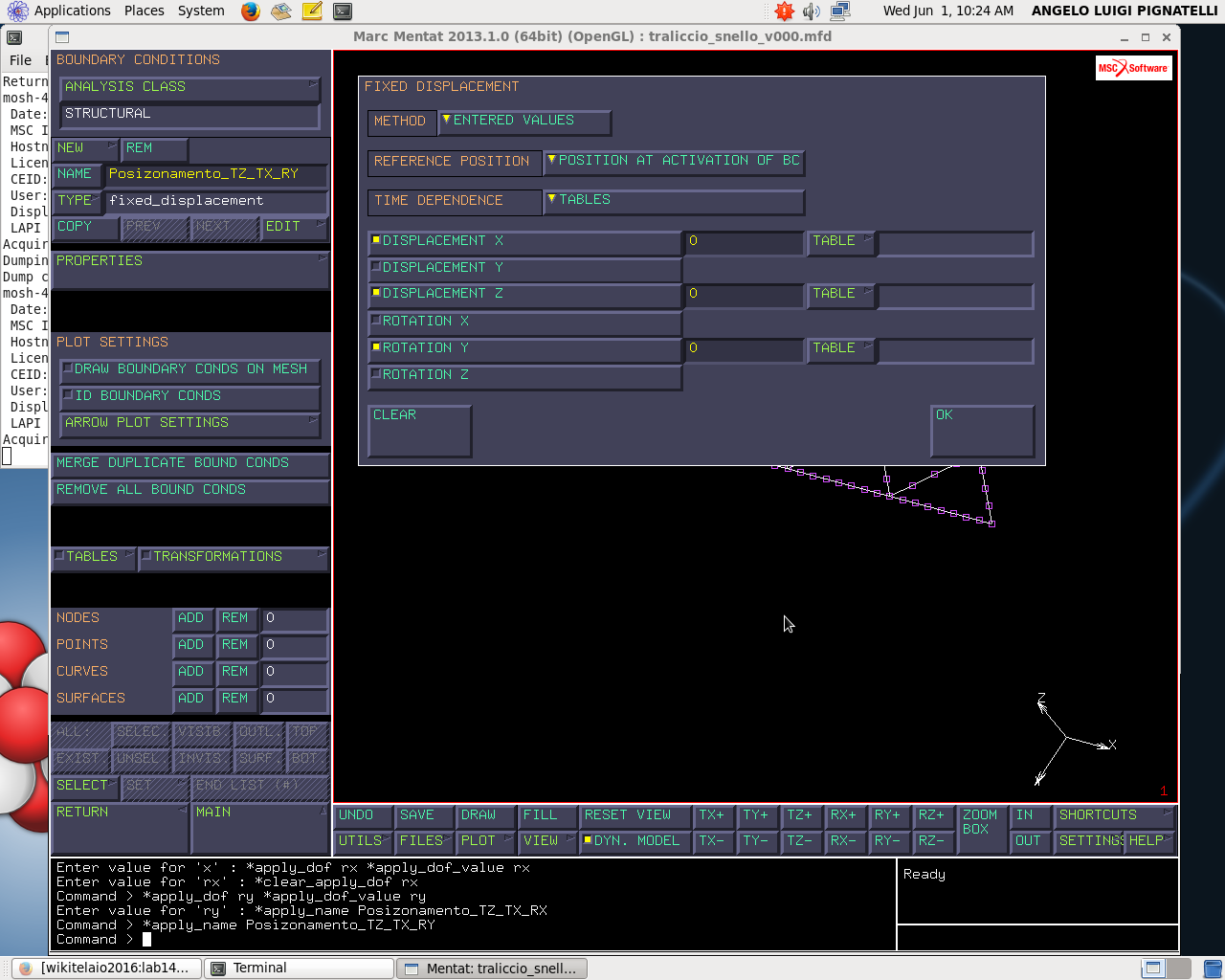This screenshot has height=980, width=1225.
Task: Open Firefox browser from top panel
Action: tap(251, 11)
